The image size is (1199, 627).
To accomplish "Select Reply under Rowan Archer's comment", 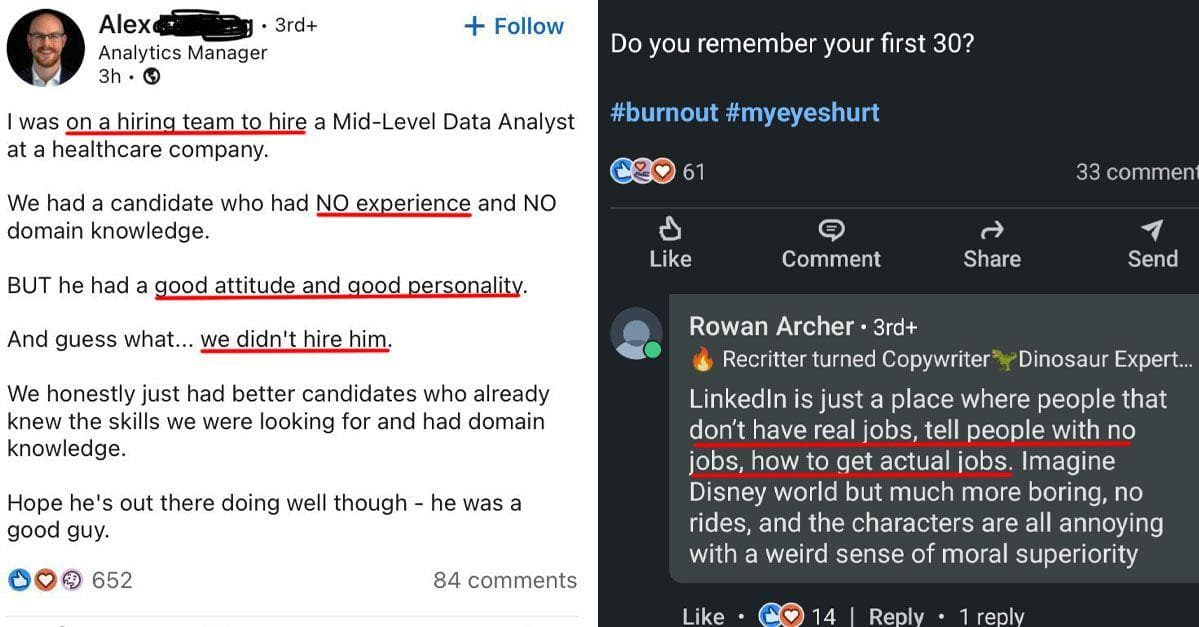I will 896,616.
